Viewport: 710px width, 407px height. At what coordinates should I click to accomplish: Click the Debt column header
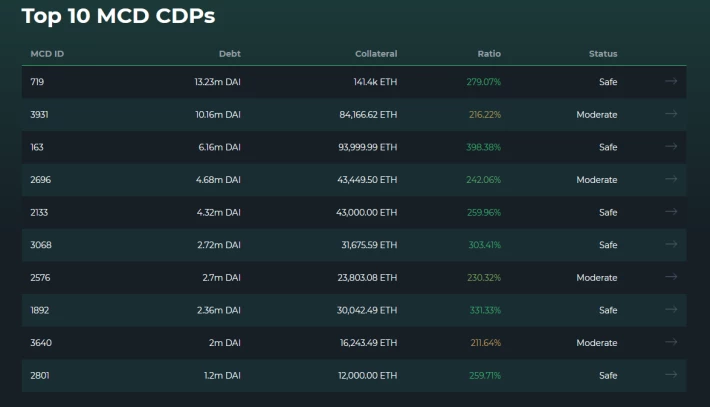pos(230,54)
